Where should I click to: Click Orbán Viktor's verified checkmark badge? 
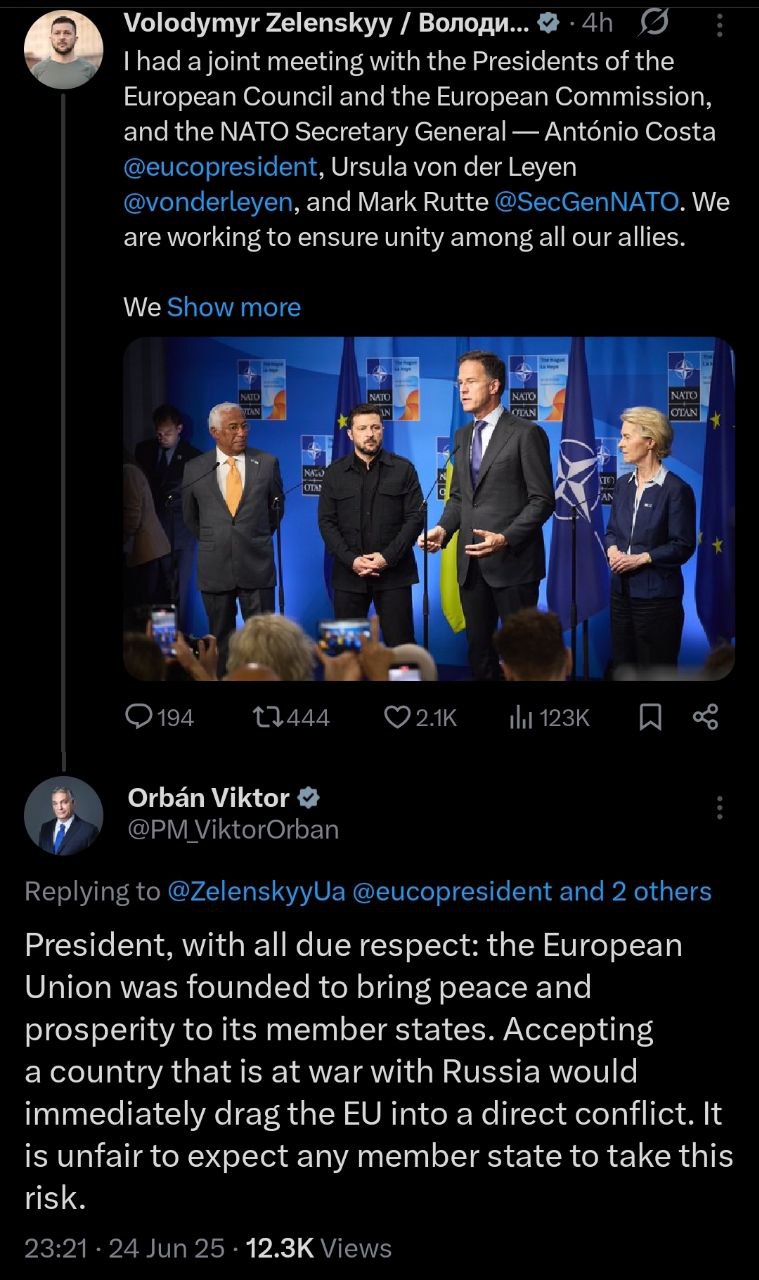[x=309, y=797]
